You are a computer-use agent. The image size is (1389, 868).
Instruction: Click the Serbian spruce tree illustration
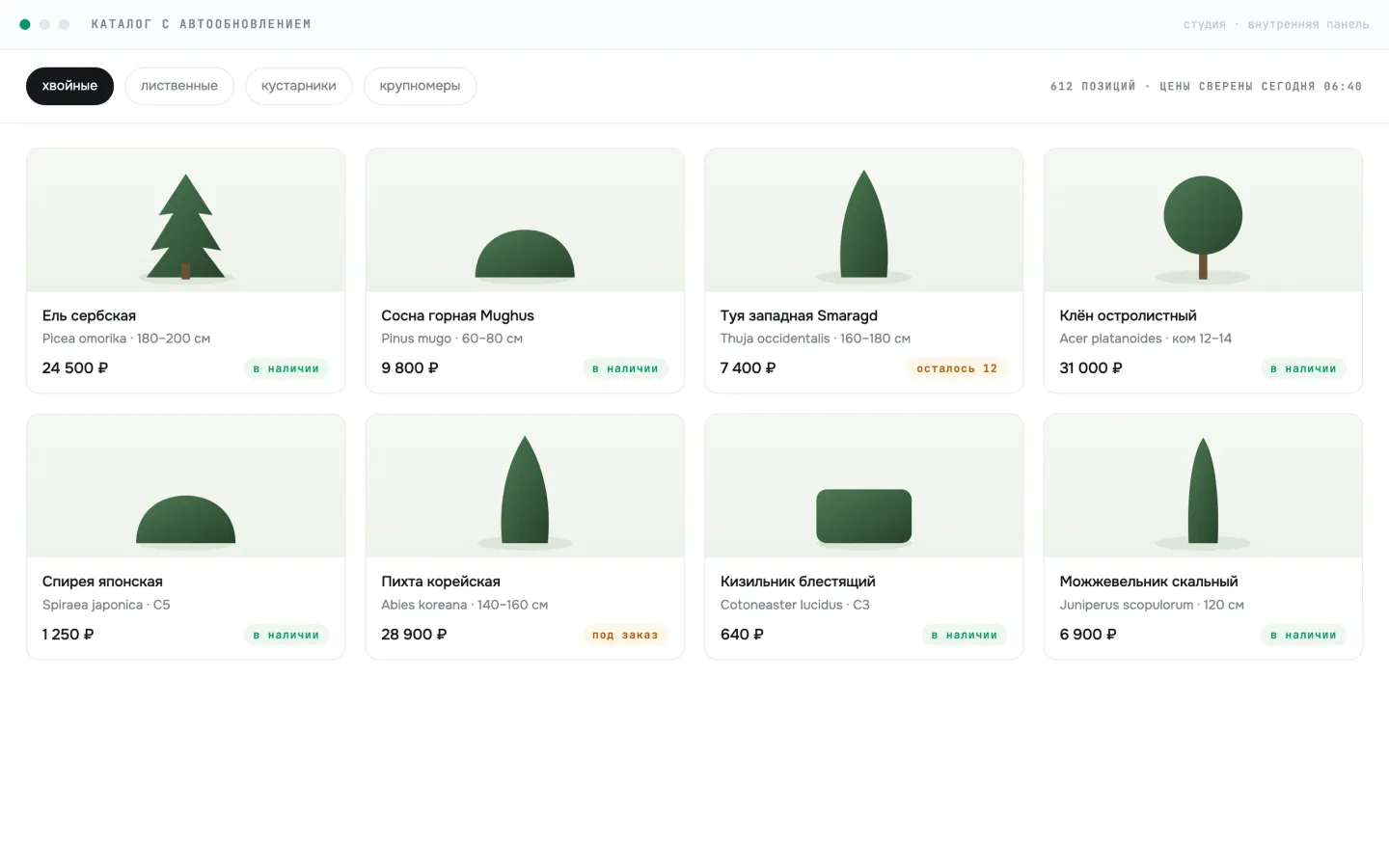pos(186,227)
